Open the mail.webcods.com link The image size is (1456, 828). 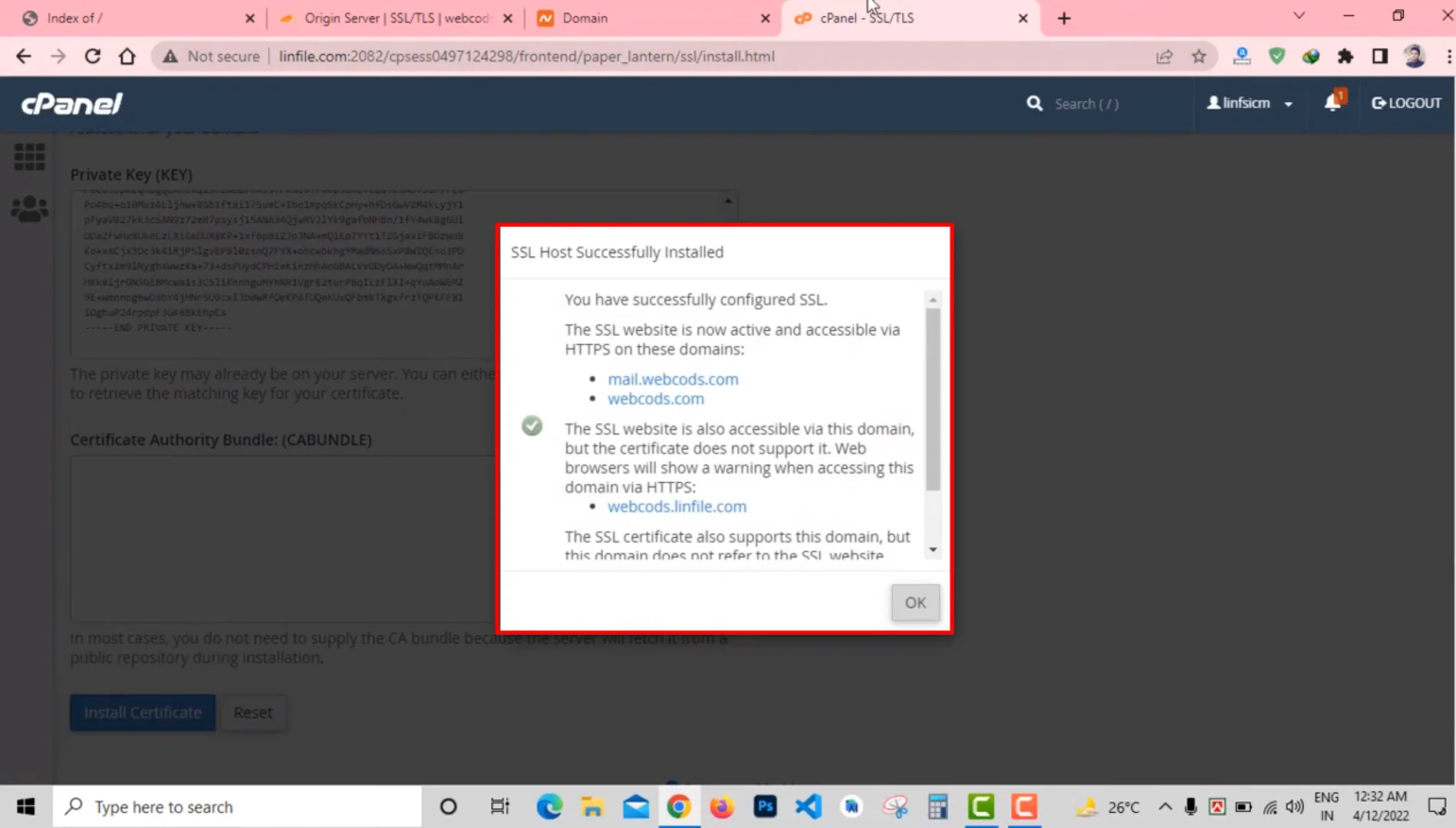[673, 379]
